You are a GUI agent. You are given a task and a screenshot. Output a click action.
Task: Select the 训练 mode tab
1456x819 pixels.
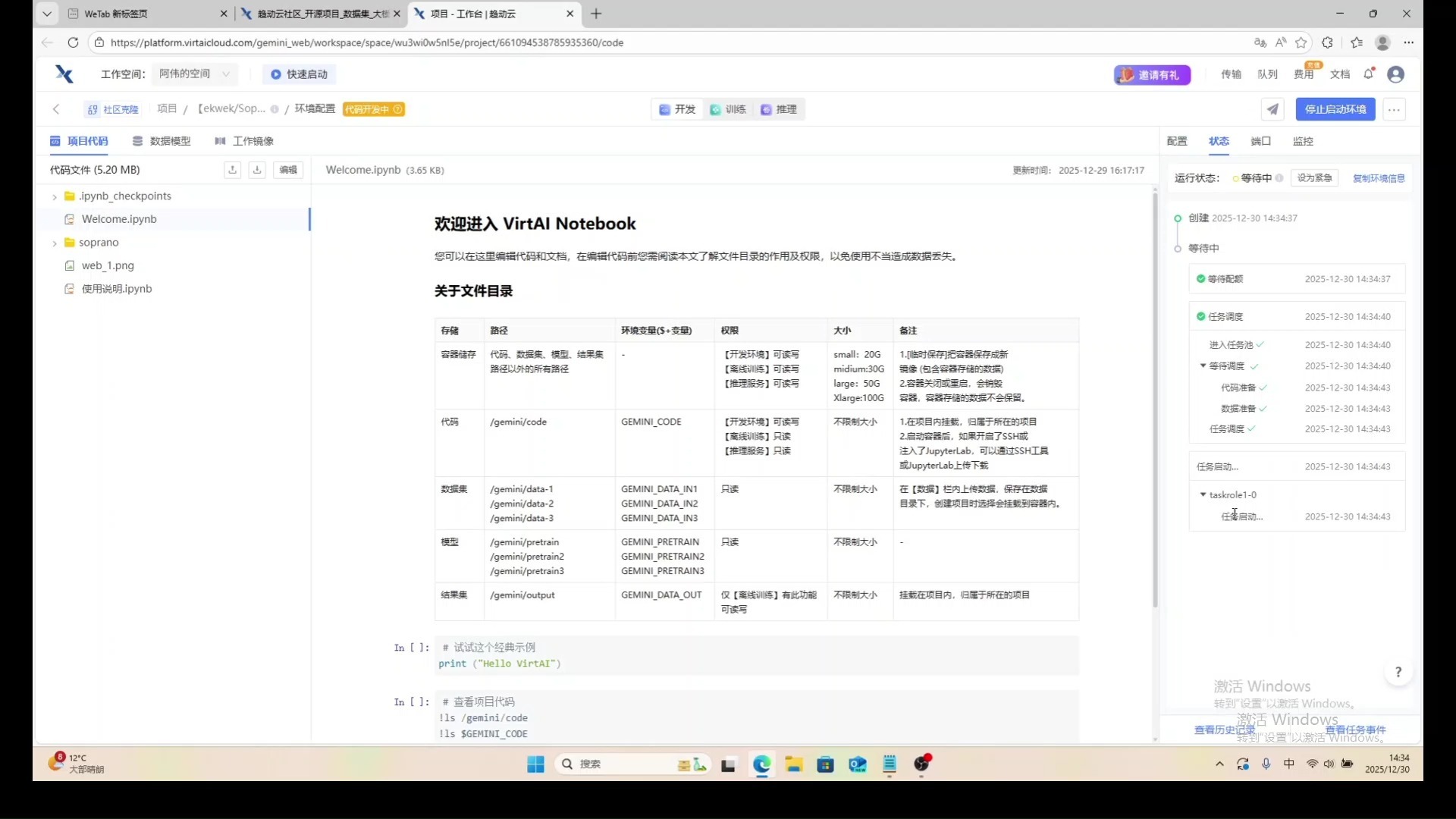pyautogui.click(x=728, y=109)
